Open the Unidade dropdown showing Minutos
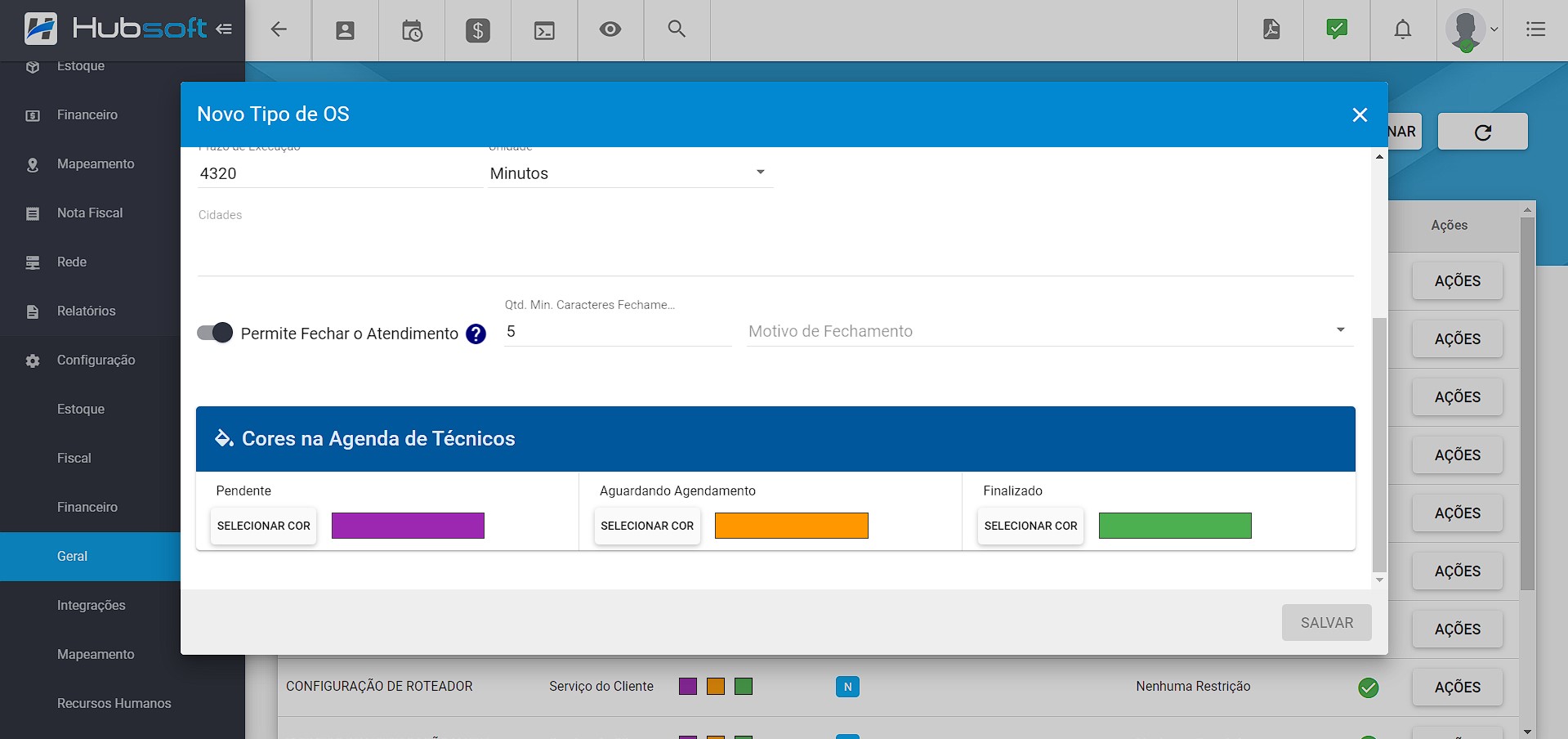1568x739 pixels. 759,172
